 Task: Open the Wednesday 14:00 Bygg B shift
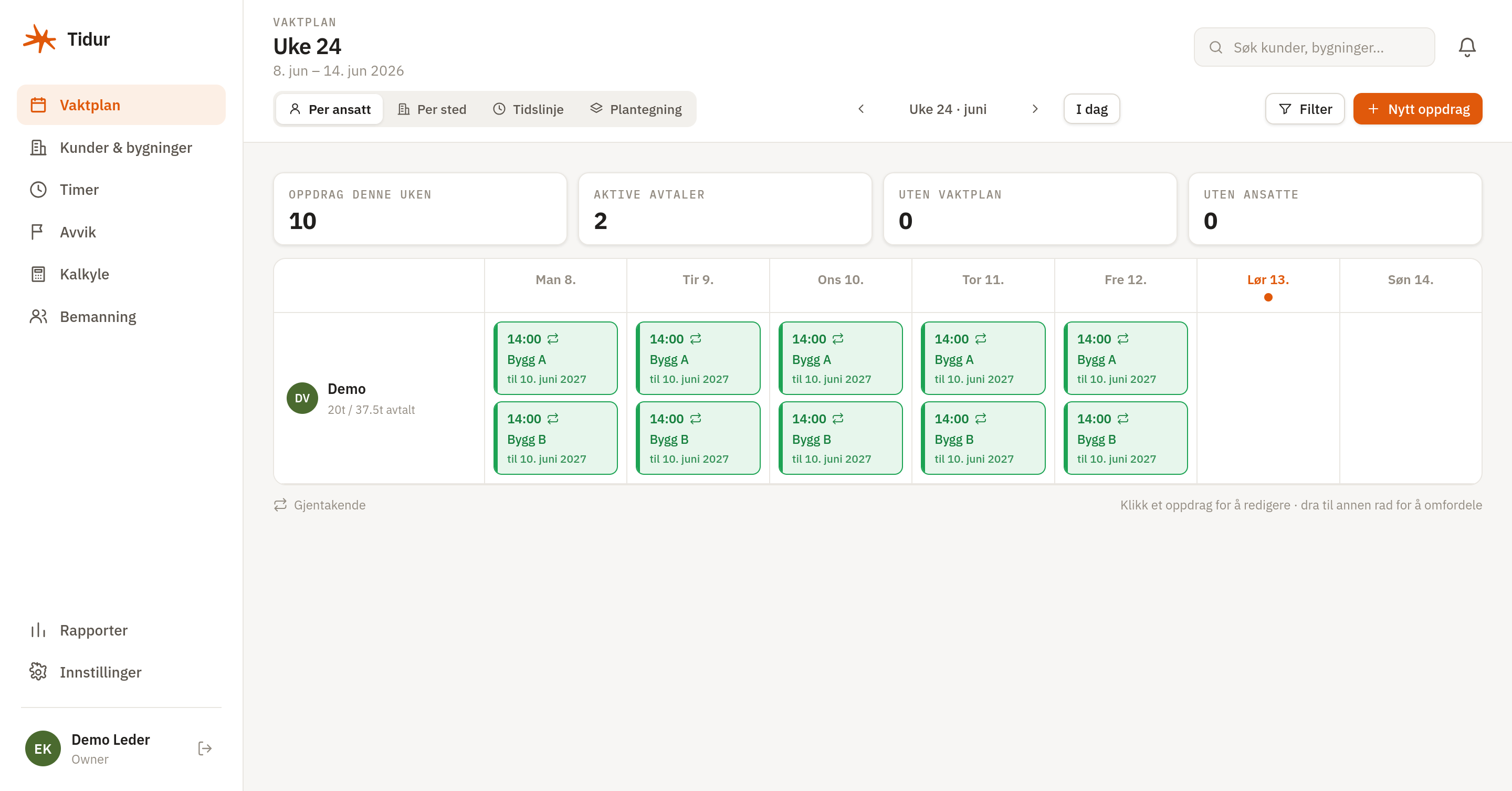coord(841,438)
